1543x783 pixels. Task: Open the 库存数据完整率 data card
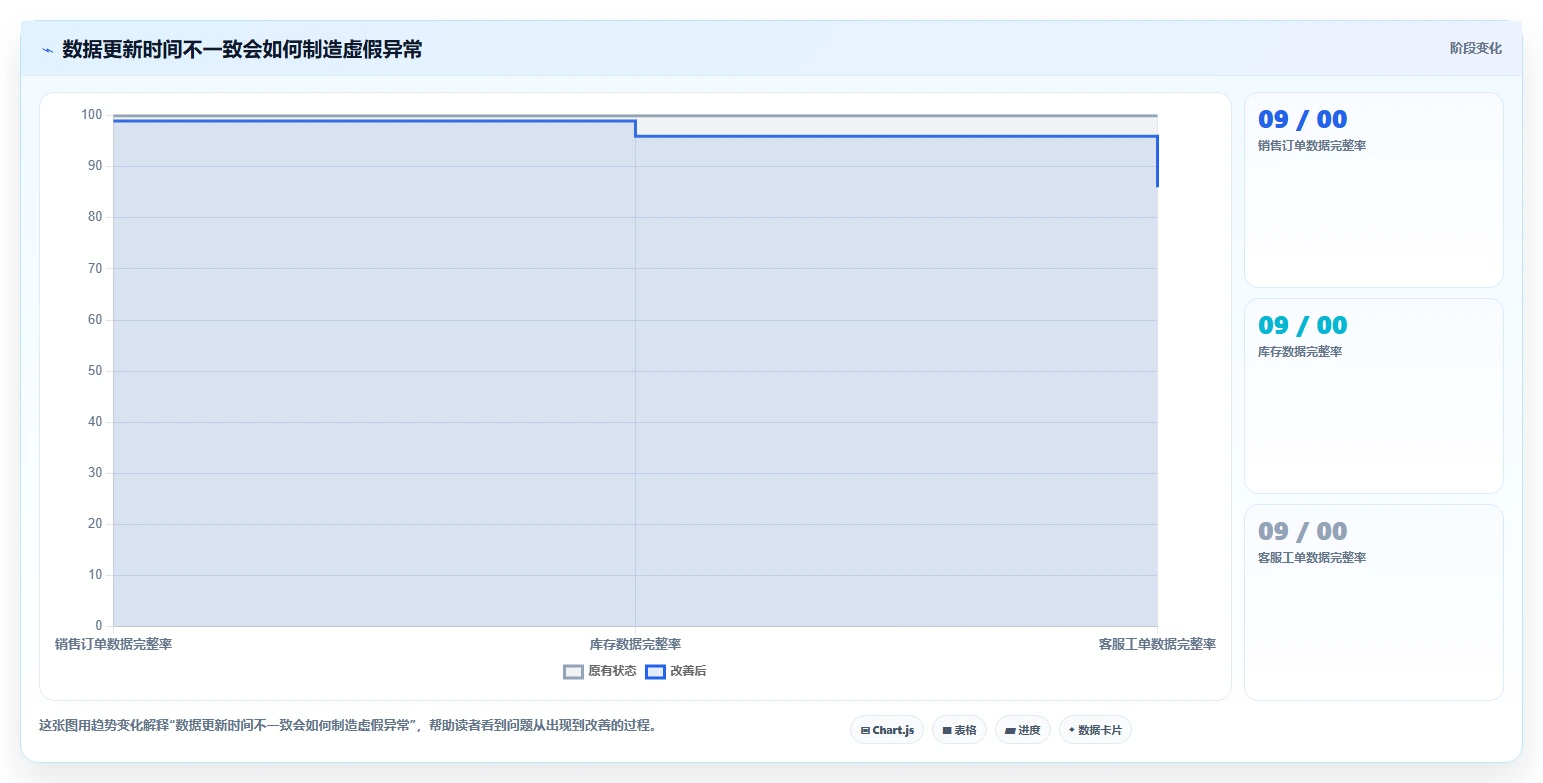[1373, 396]
